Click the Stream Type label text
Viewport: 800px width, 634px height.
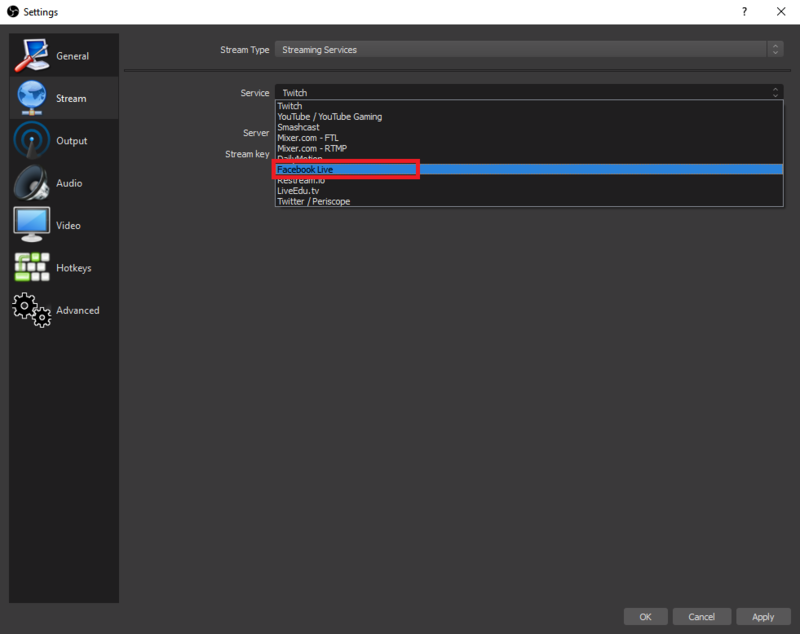pos(244,50)
